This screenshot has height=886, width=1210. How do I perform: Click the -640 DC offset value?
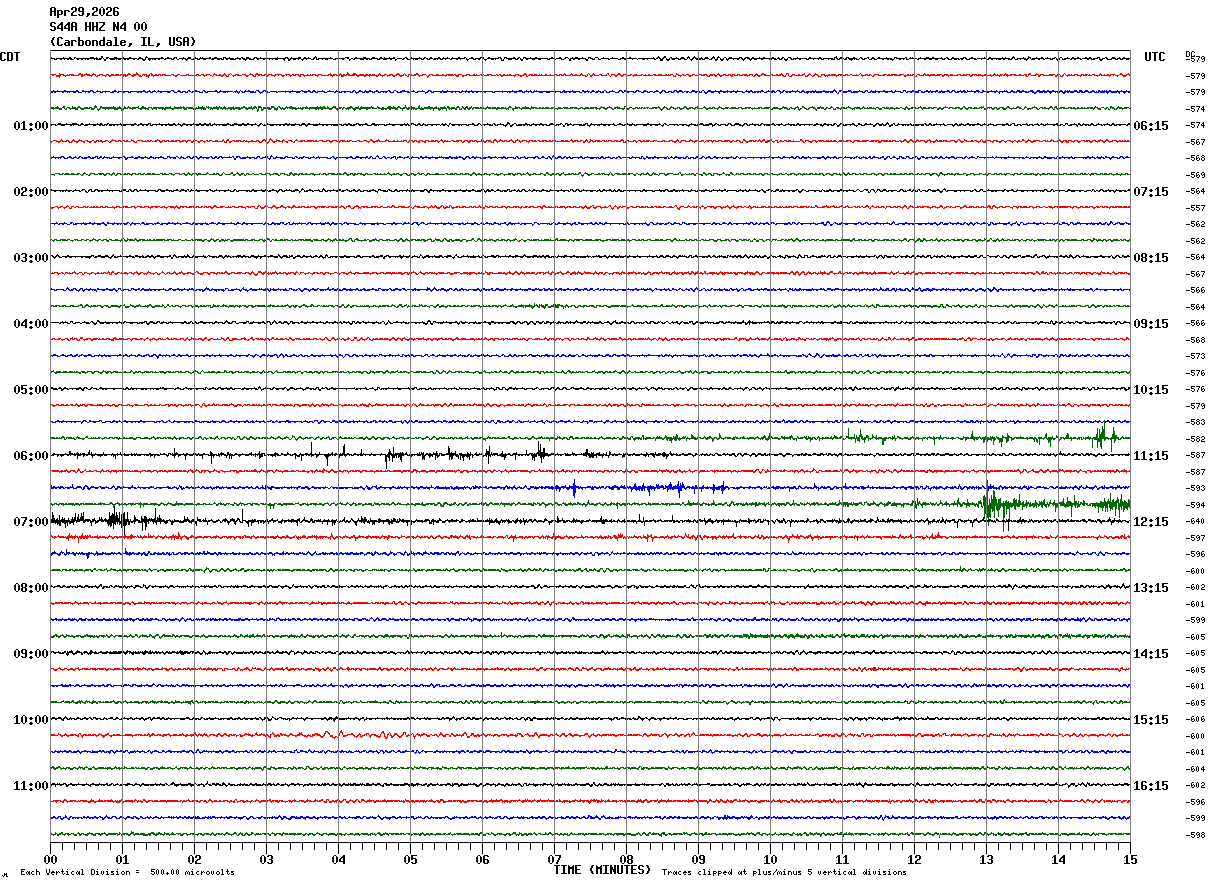1195,521
